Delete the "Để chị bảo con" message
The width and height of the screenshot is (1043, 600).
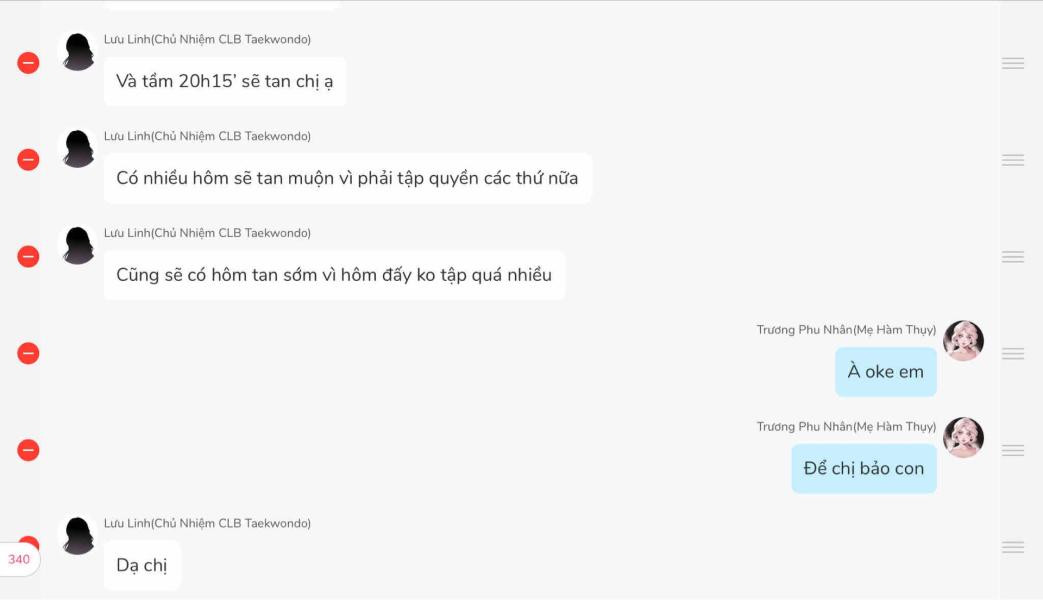pyautogui.click(x=28, y=451)
